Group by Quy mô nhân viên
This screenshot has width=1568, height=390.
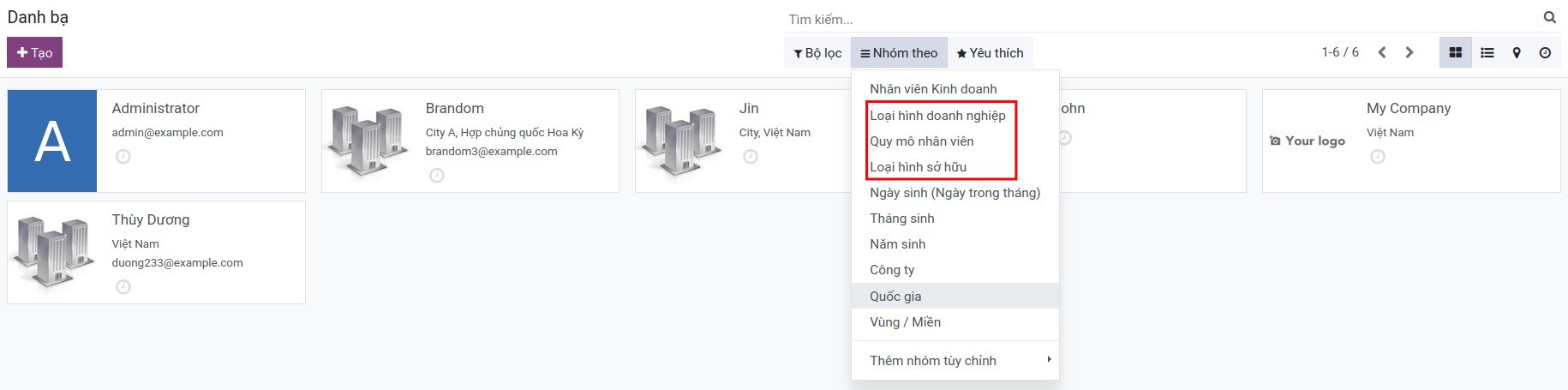pyautogui.click(x=955, y=141)
